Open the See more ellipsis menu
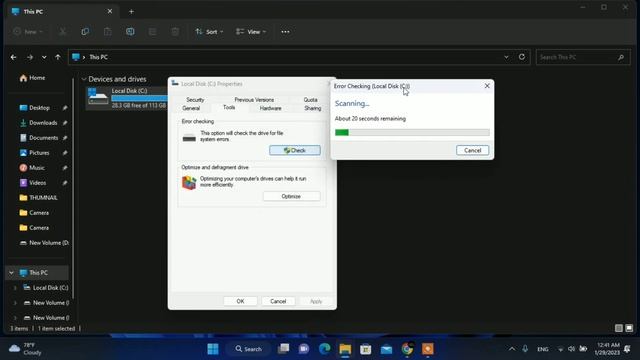 (x=285, y=31)
